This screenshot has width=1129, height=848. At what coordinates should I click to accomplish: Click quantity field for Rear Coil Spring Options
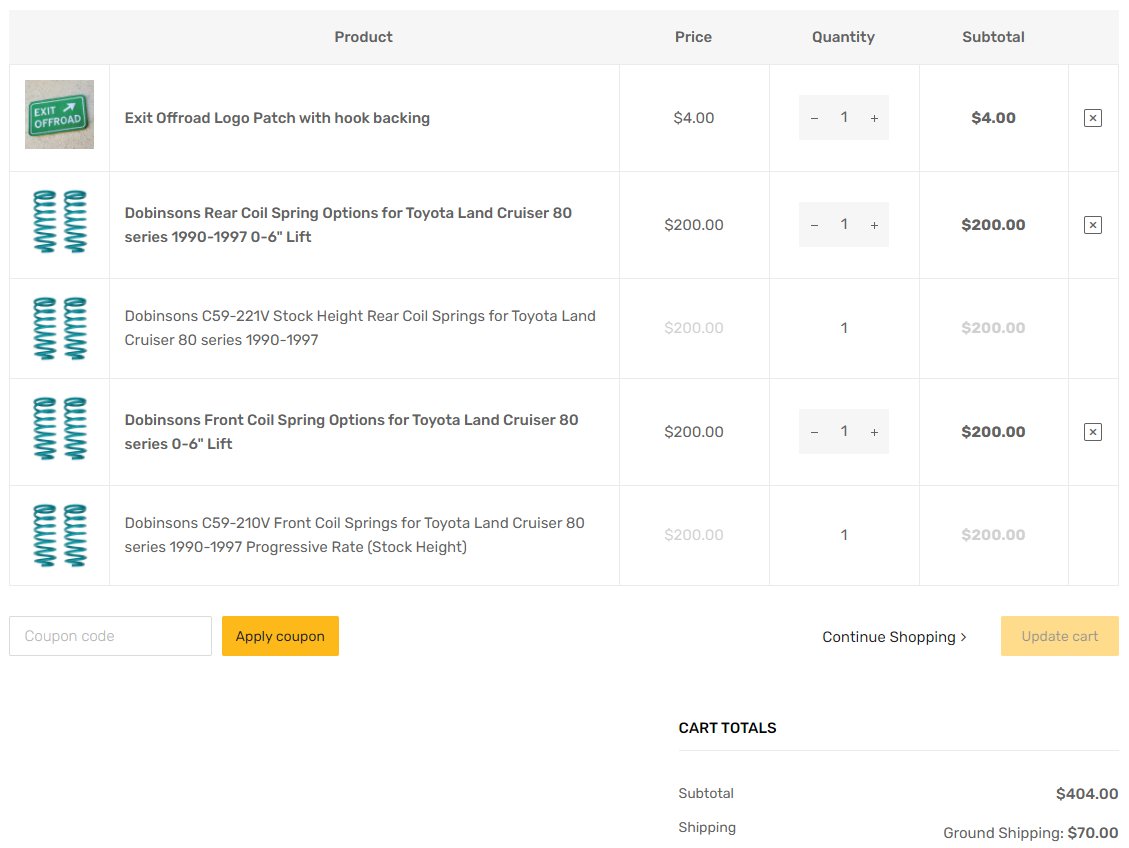click(844, 225)
